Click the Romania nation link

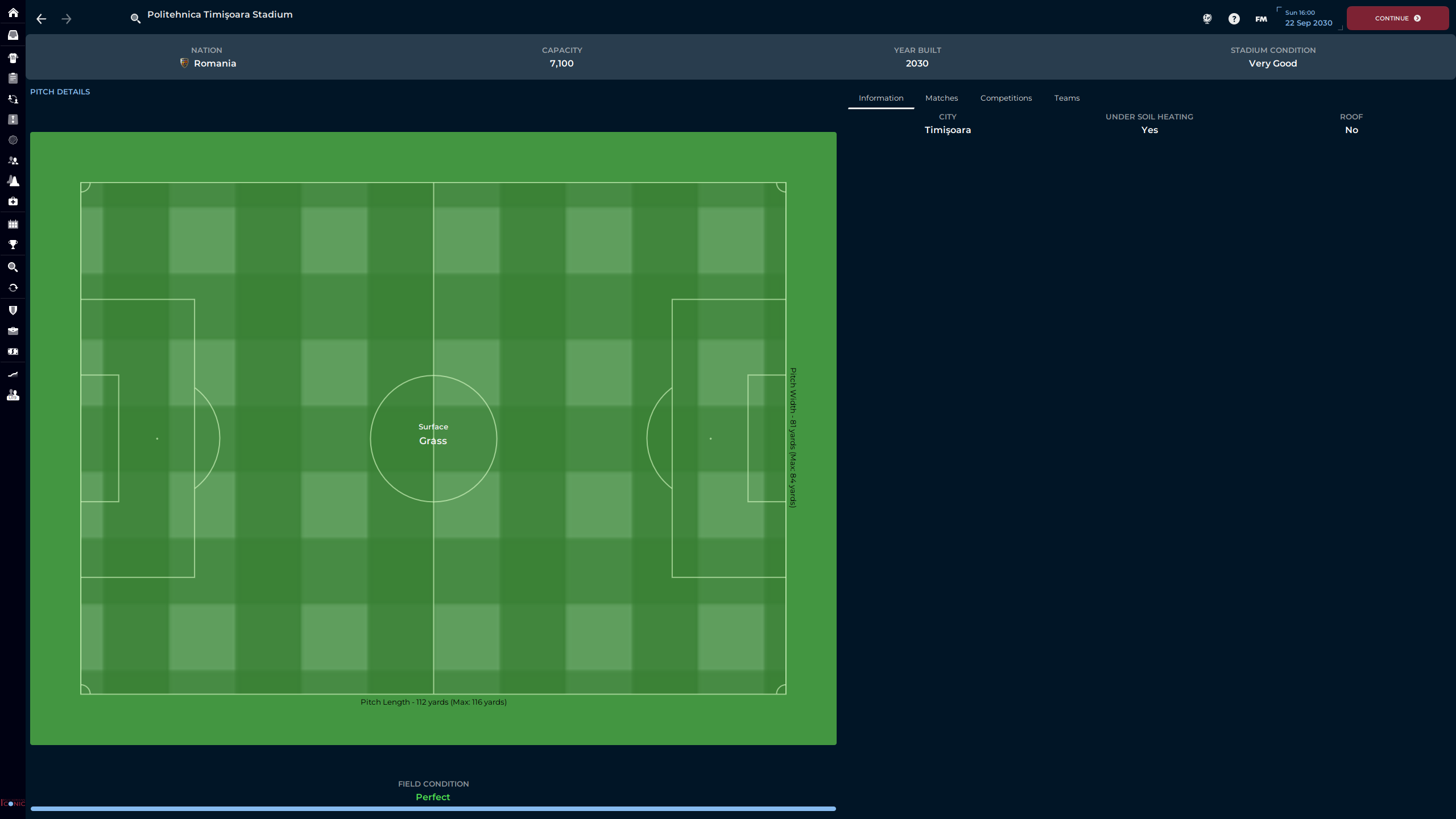(x=214, y=63)
